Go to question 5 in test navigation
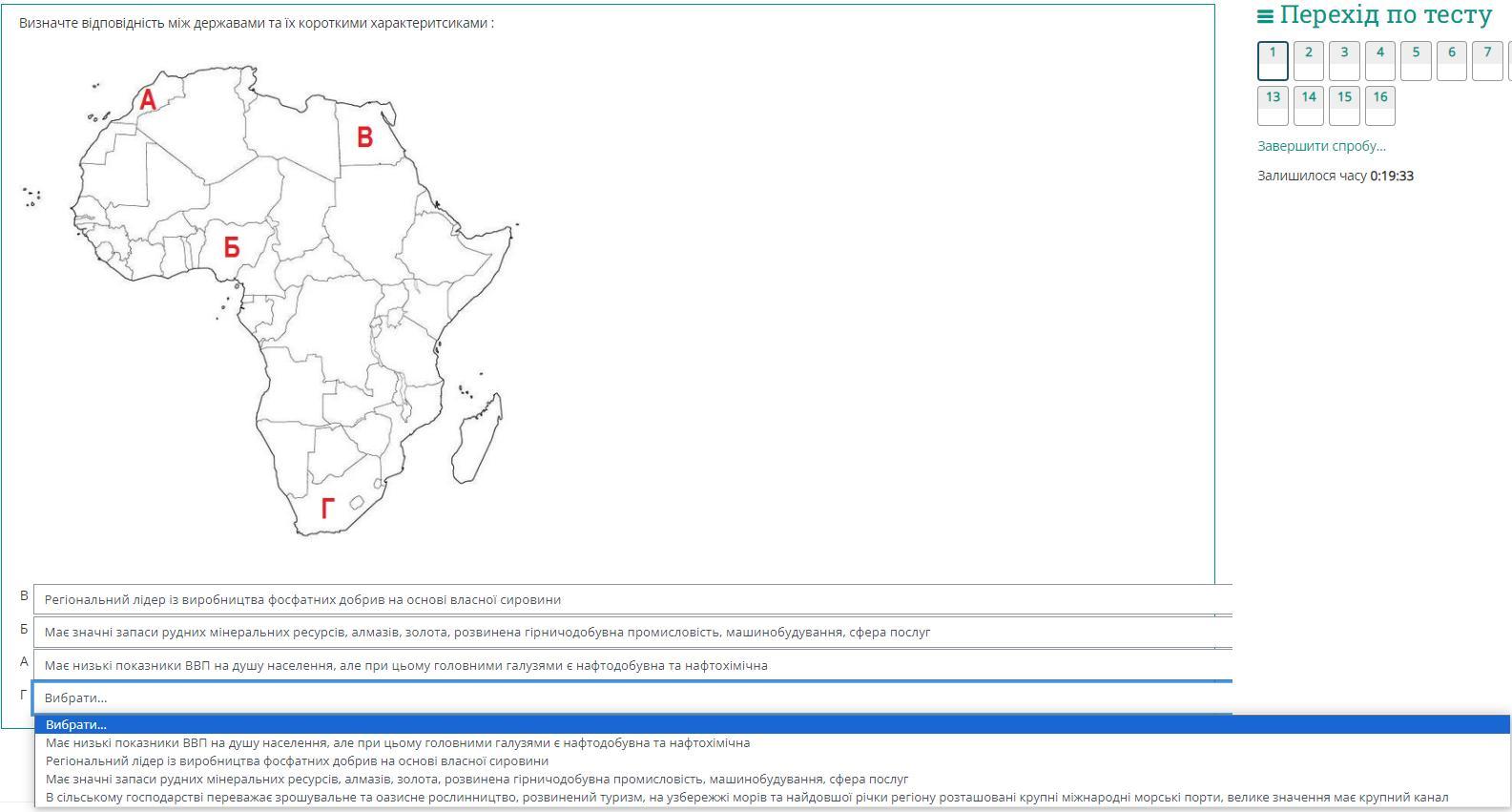 click(1416, 61)
